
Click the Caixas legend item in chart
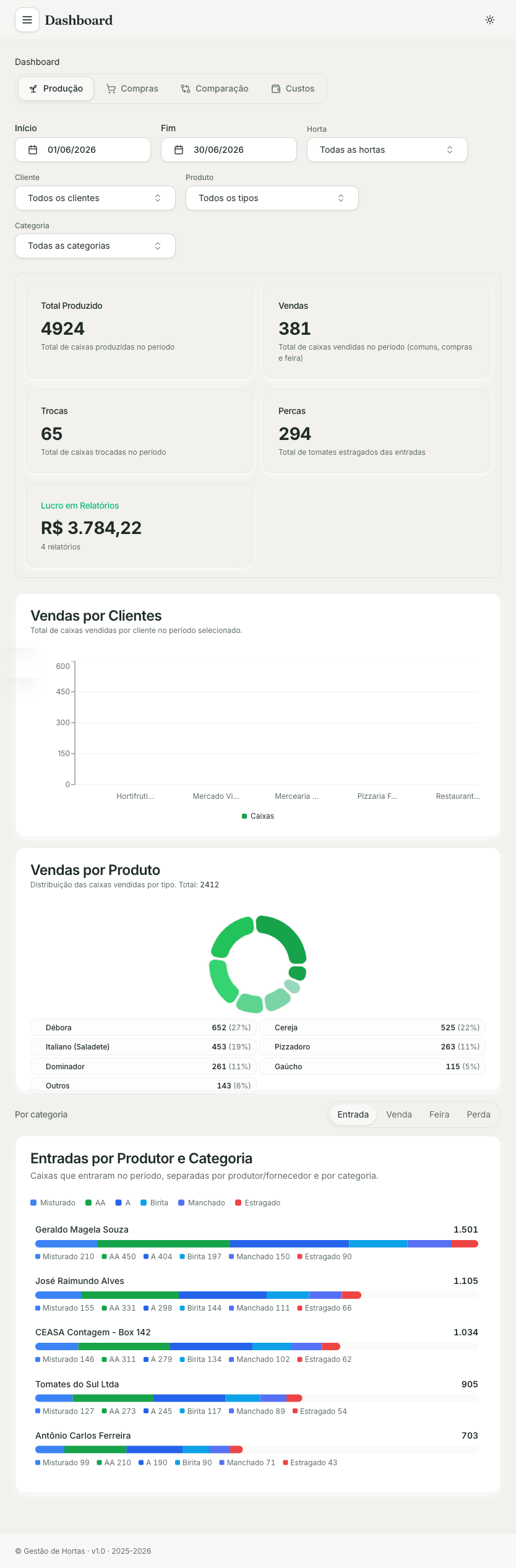coord(258,816)
